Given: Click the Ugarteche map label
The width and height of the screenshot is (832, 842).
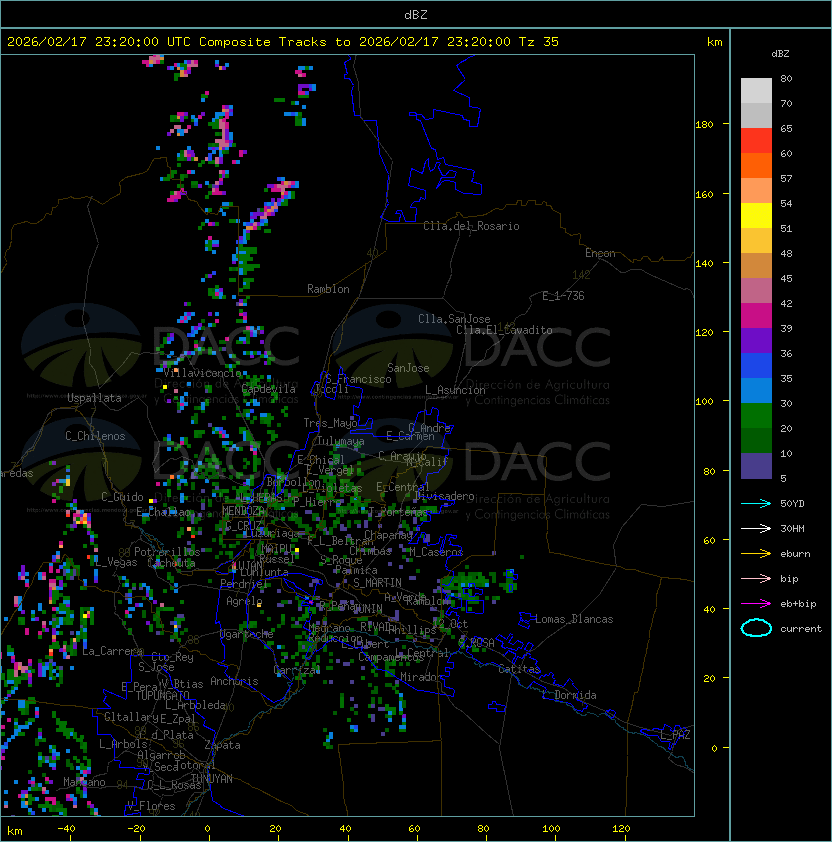Looking at the screenshot, I should [246, 635].
